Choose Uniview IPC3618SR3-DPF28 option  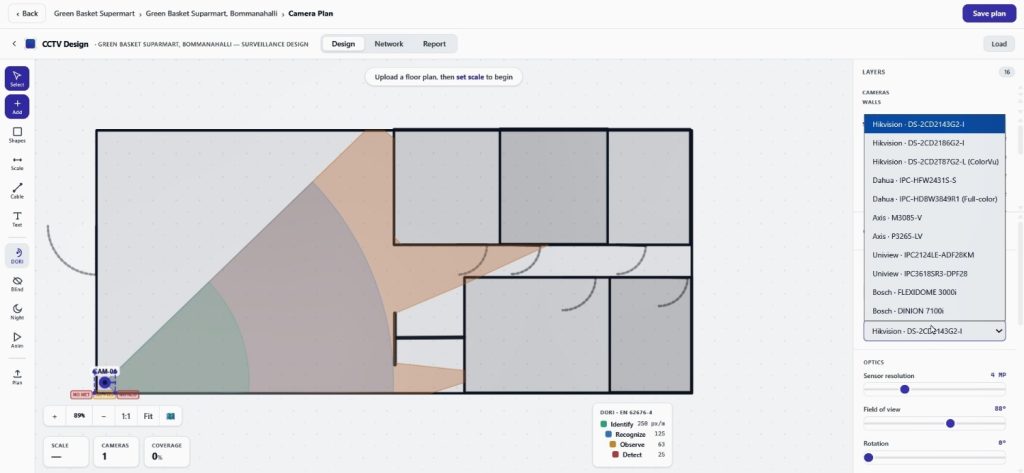935,273
